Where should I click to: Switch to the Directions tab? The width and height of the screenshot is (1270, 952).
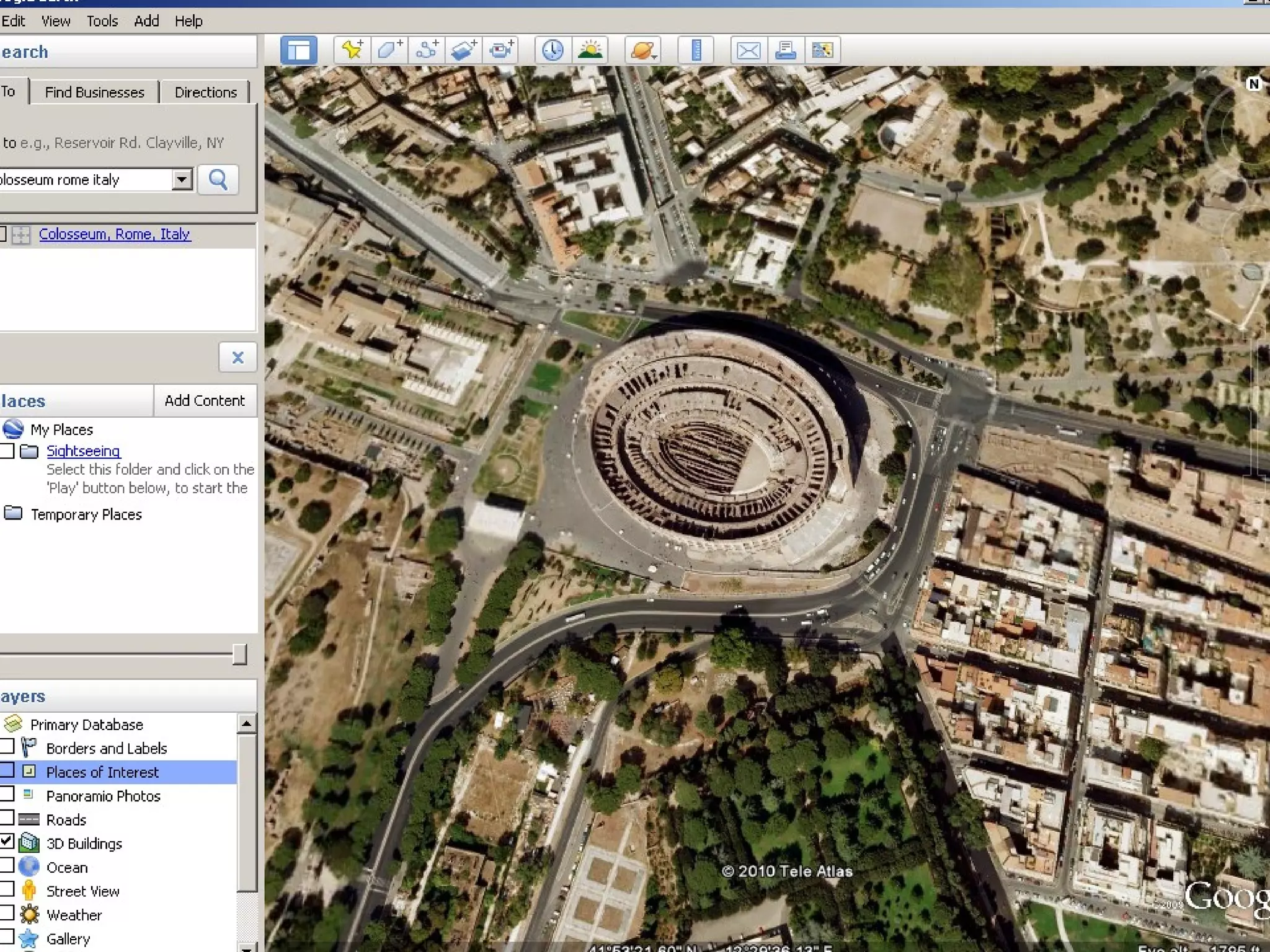(x=205, y=92)
